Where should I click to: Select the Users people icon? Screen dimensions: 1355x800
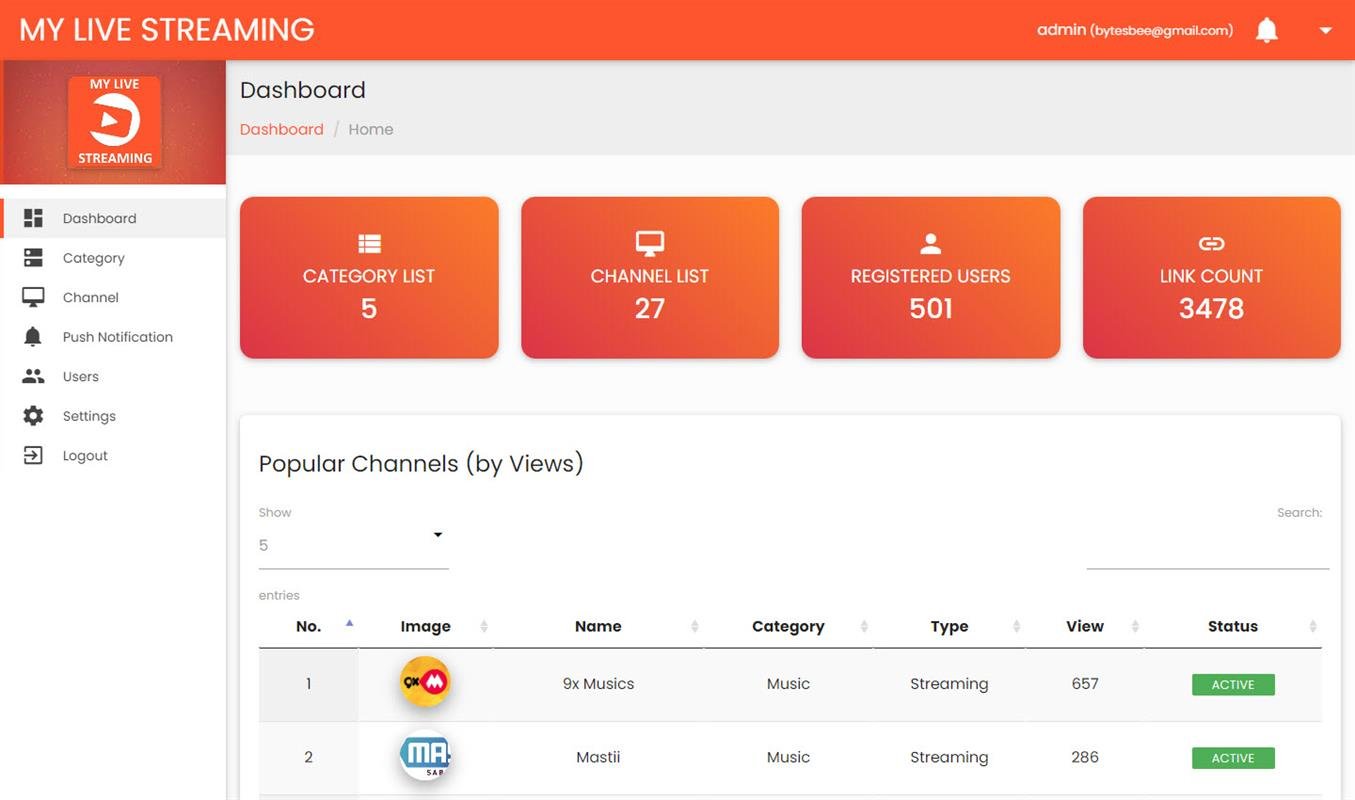tap(34, 376)
